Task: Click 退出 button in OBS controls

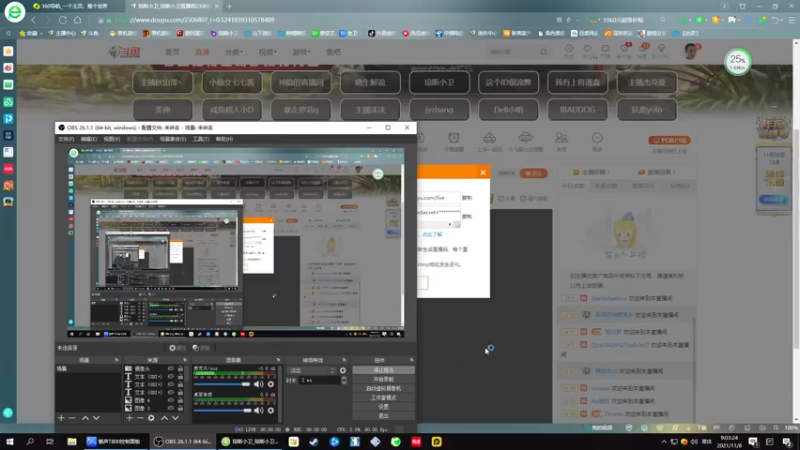Action: pyautogui.click(x=384, y=416)
